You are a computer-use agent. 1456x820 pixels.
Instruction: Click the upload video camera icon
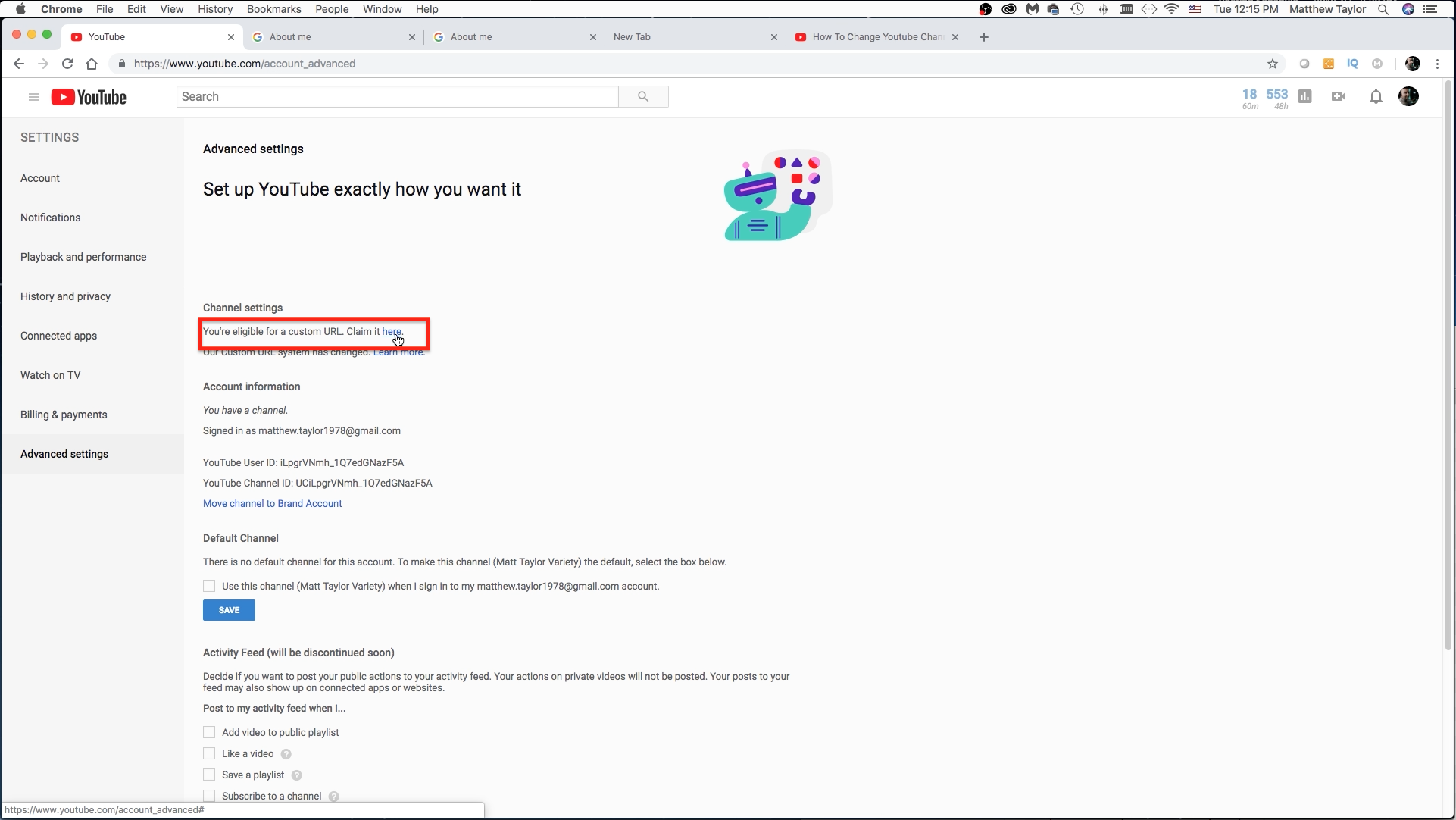pyautogui.click(x=1339, y=96)
